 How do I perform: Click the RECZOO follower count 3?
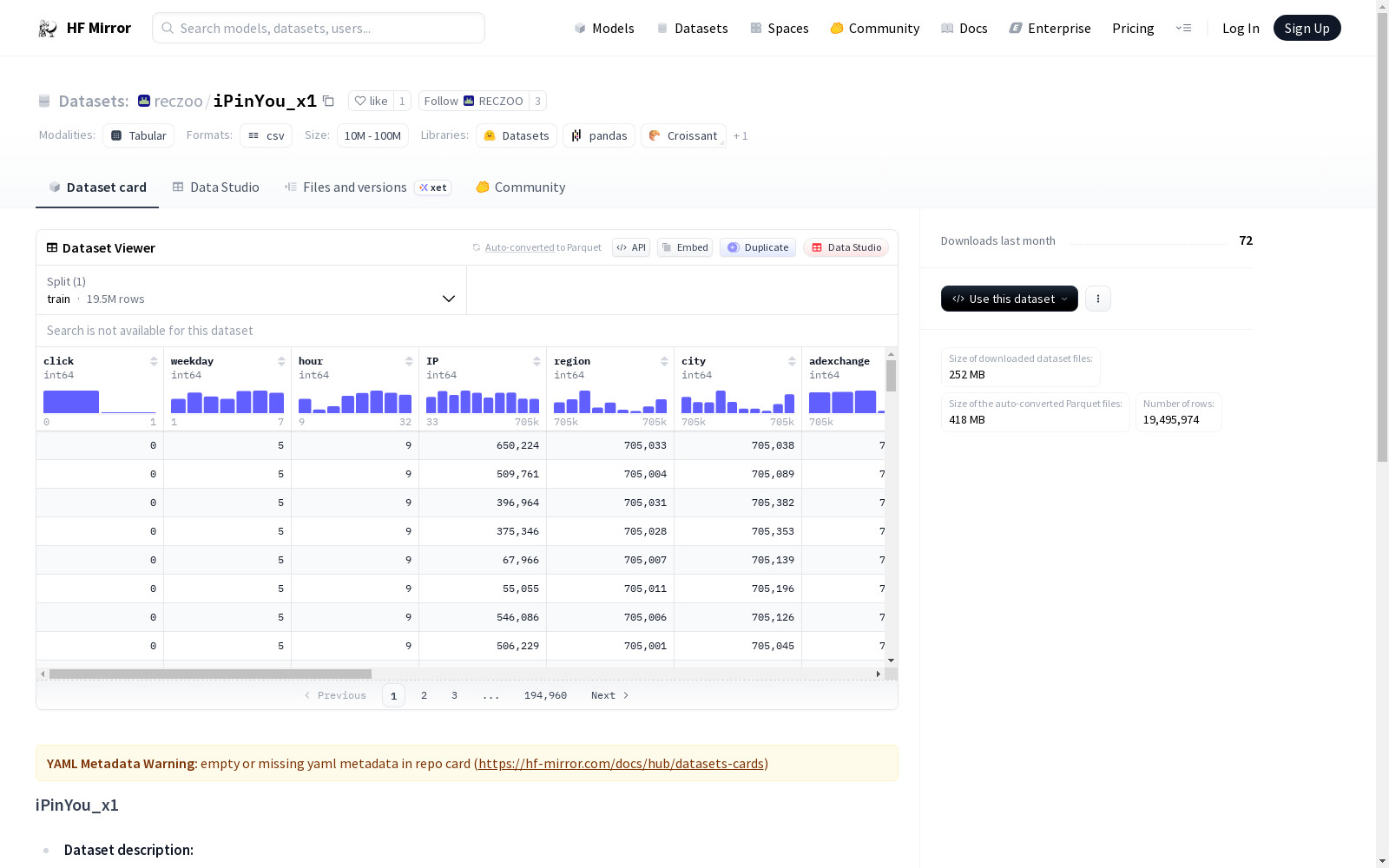(537, 101)
